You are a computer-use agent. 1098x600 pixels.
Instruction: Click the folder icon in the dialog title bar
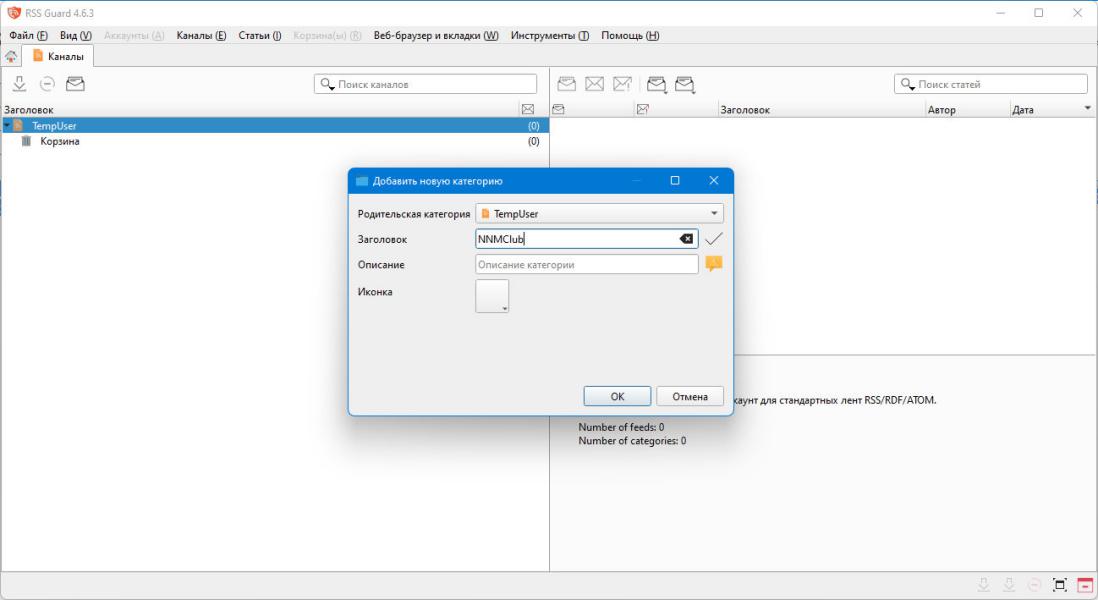pos(362,181)
